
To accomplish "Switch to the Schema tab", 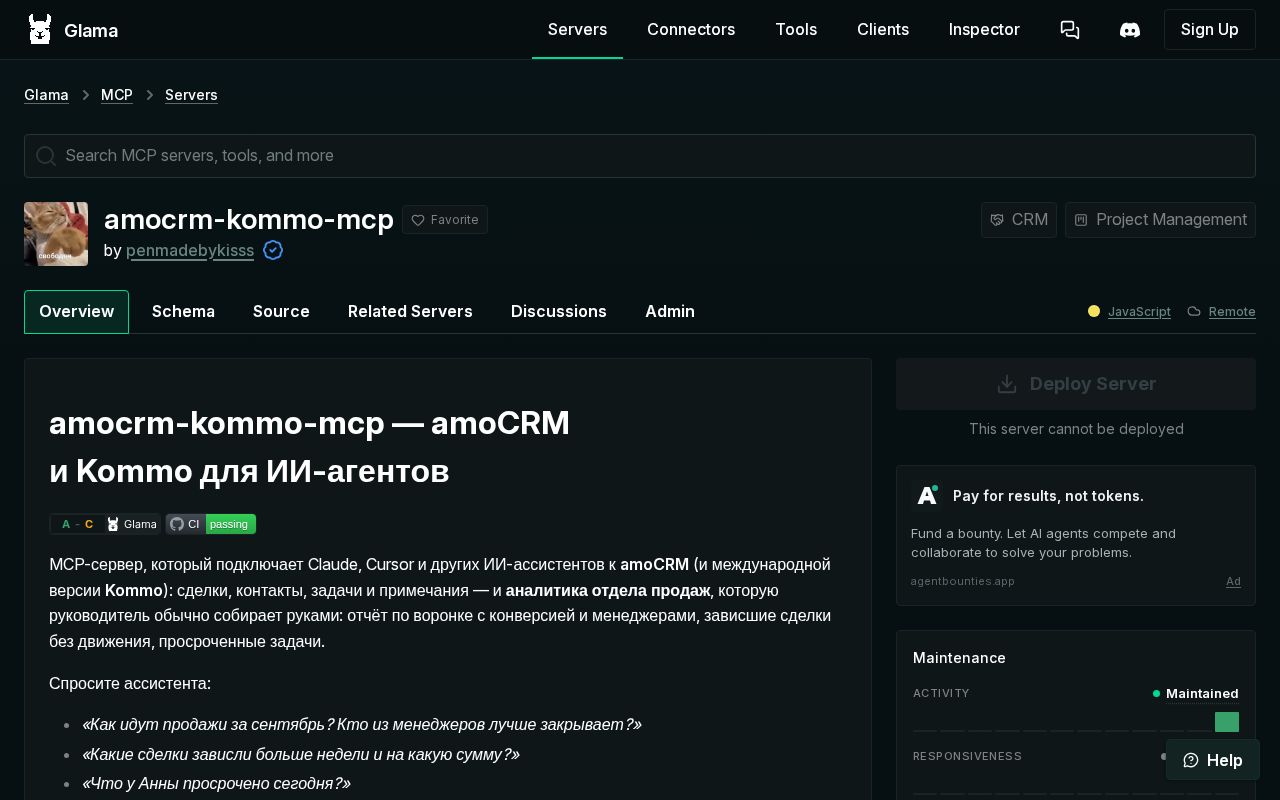I will click(183, 312).
